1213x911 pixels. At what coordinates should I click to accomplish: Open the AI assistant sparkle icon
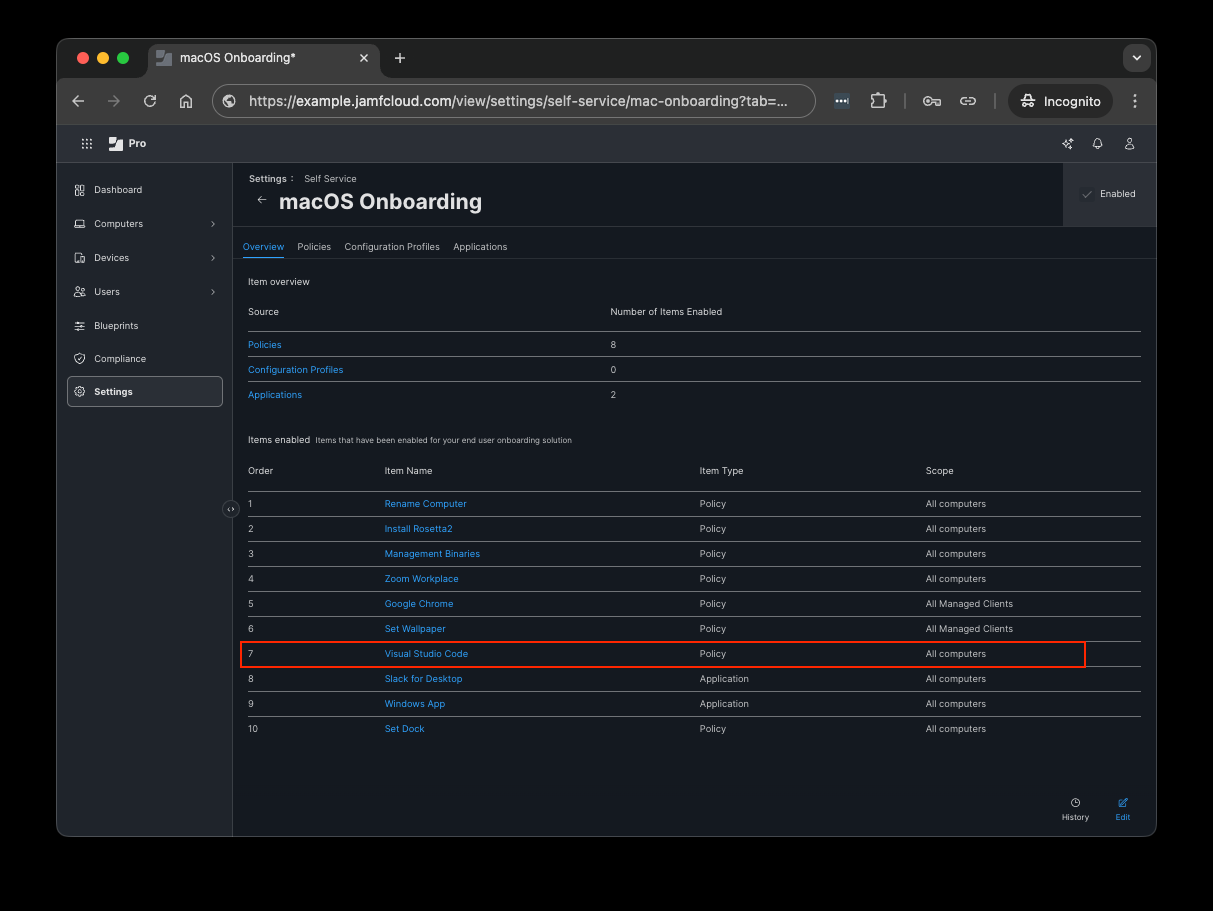[x=1068, y=144]
